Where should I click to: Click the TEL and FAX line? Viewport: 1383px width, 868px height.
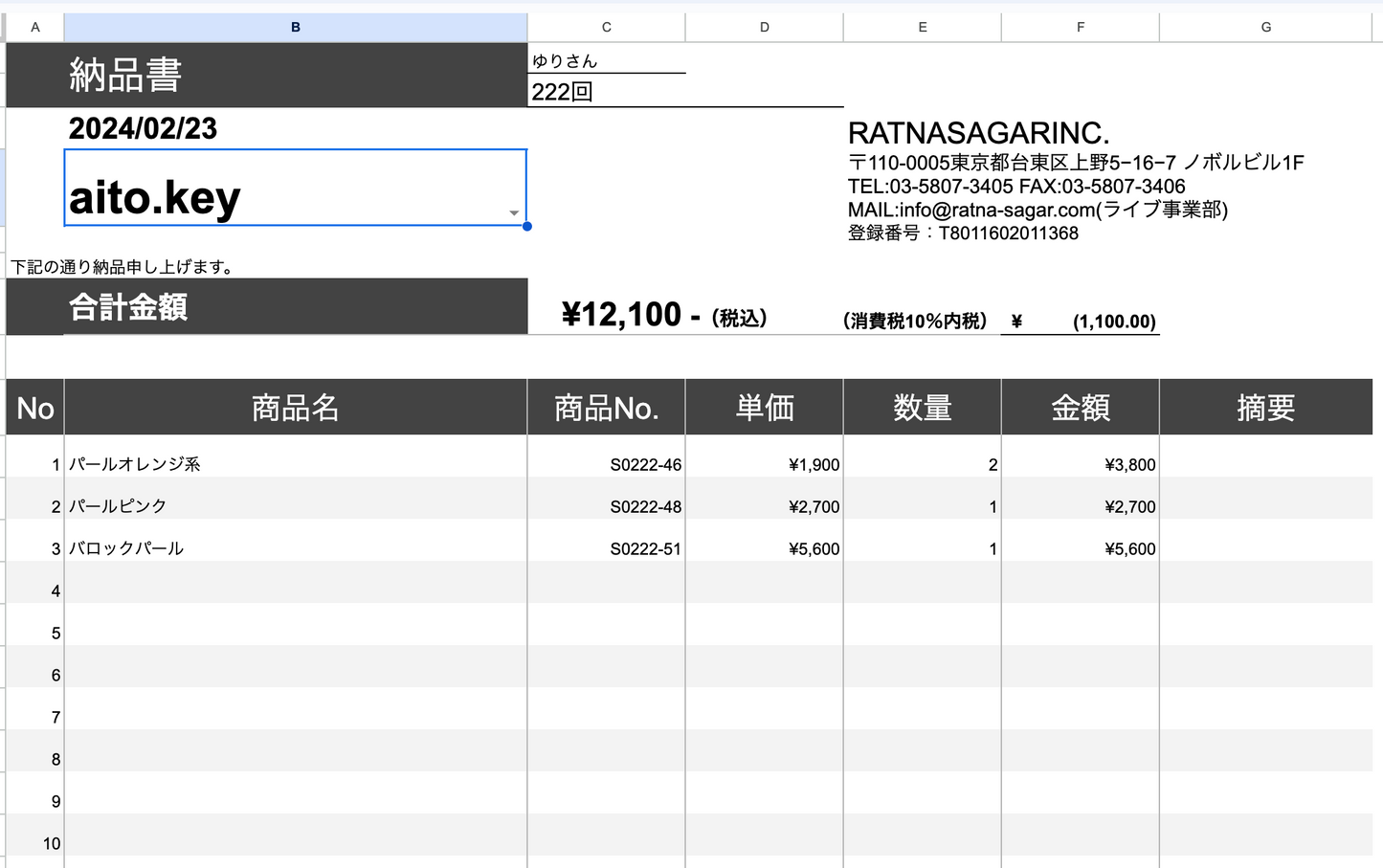click(1016, 187)
